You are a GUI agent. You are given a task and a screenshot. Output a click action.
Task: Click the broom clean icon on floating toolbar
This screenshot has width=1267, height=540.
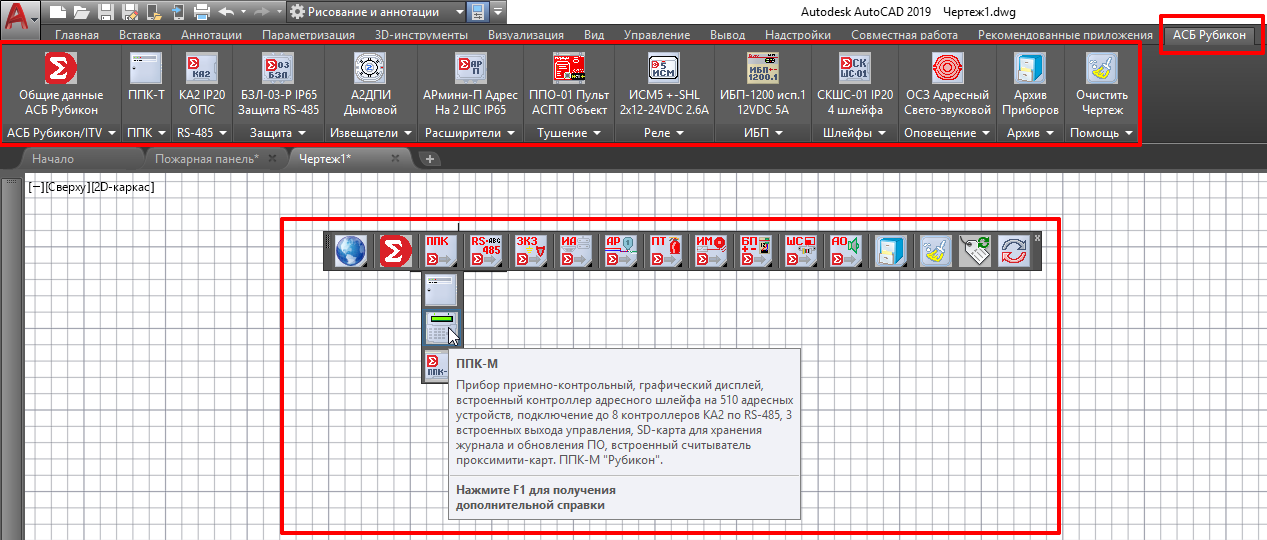click(934, 251)
